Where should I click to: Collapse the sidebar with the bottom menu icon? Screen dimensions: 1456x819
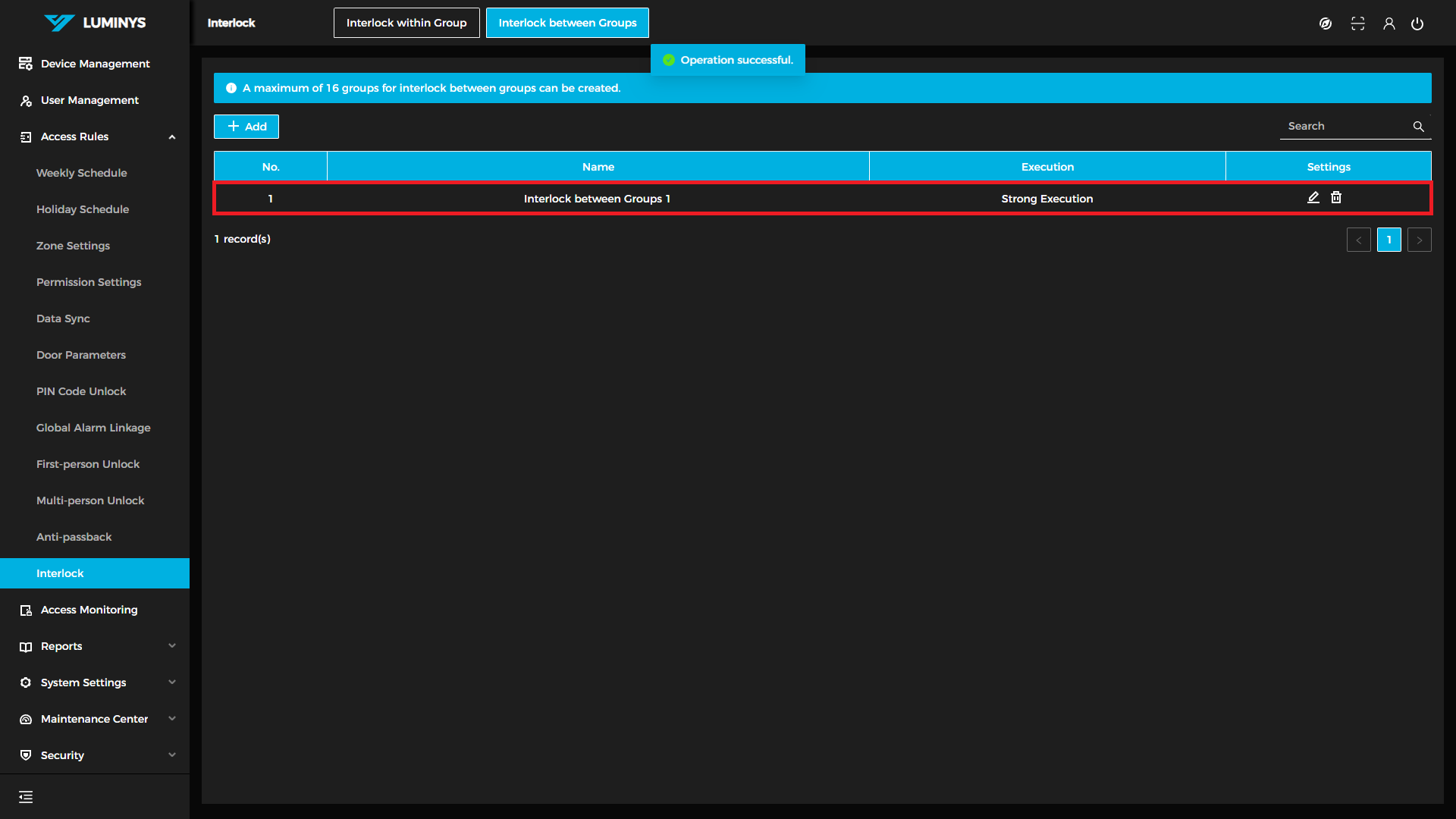pos(26,797)
